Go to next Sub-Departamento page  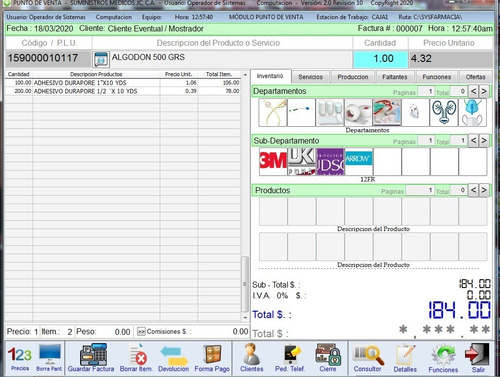pyautogui.click(x=484, y=141)
